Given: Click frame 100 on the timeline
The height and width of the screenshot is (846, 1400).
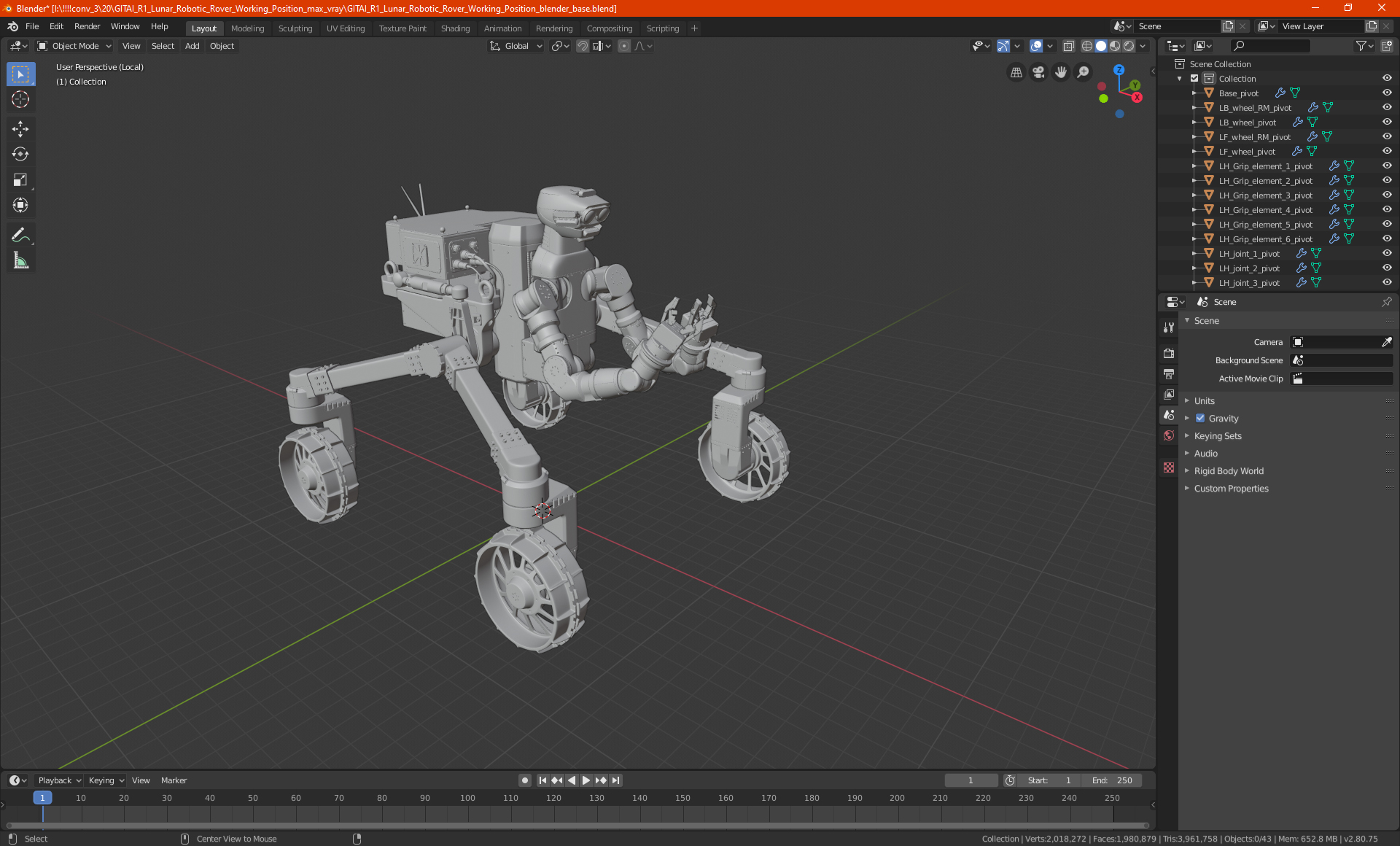Looking at the screenshot, I should [467, 799].
